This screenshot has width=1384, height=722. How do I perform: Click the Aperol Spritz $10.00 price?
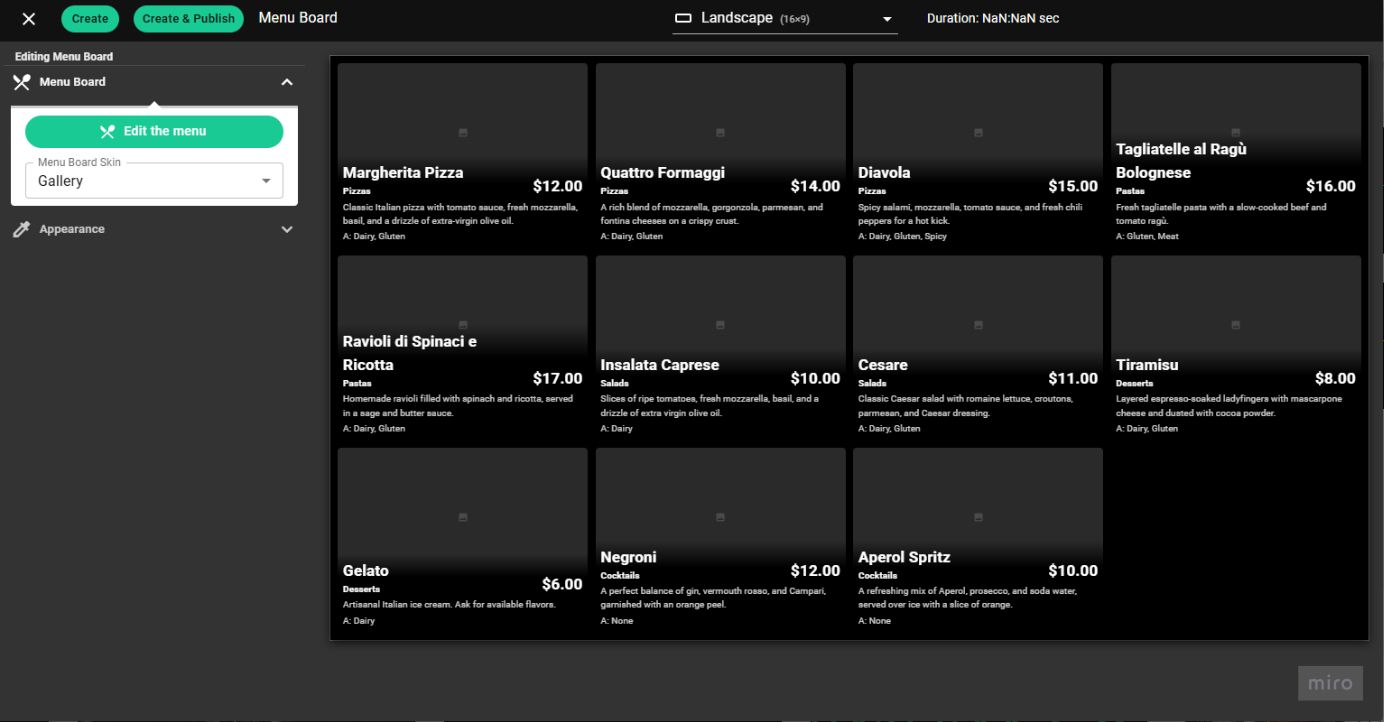(1073, 570)
